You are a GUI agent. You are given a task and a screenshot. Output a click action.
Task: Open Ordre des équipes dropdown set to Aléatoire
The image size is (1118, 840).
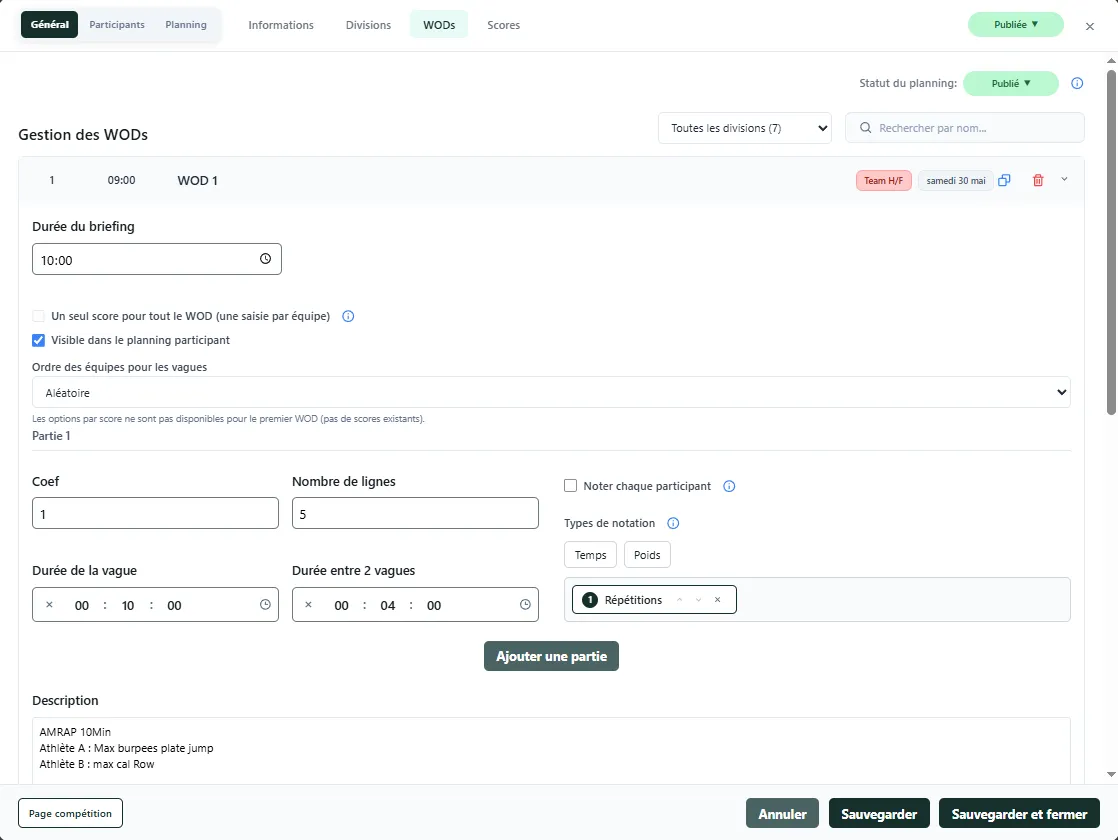point(551,393)
